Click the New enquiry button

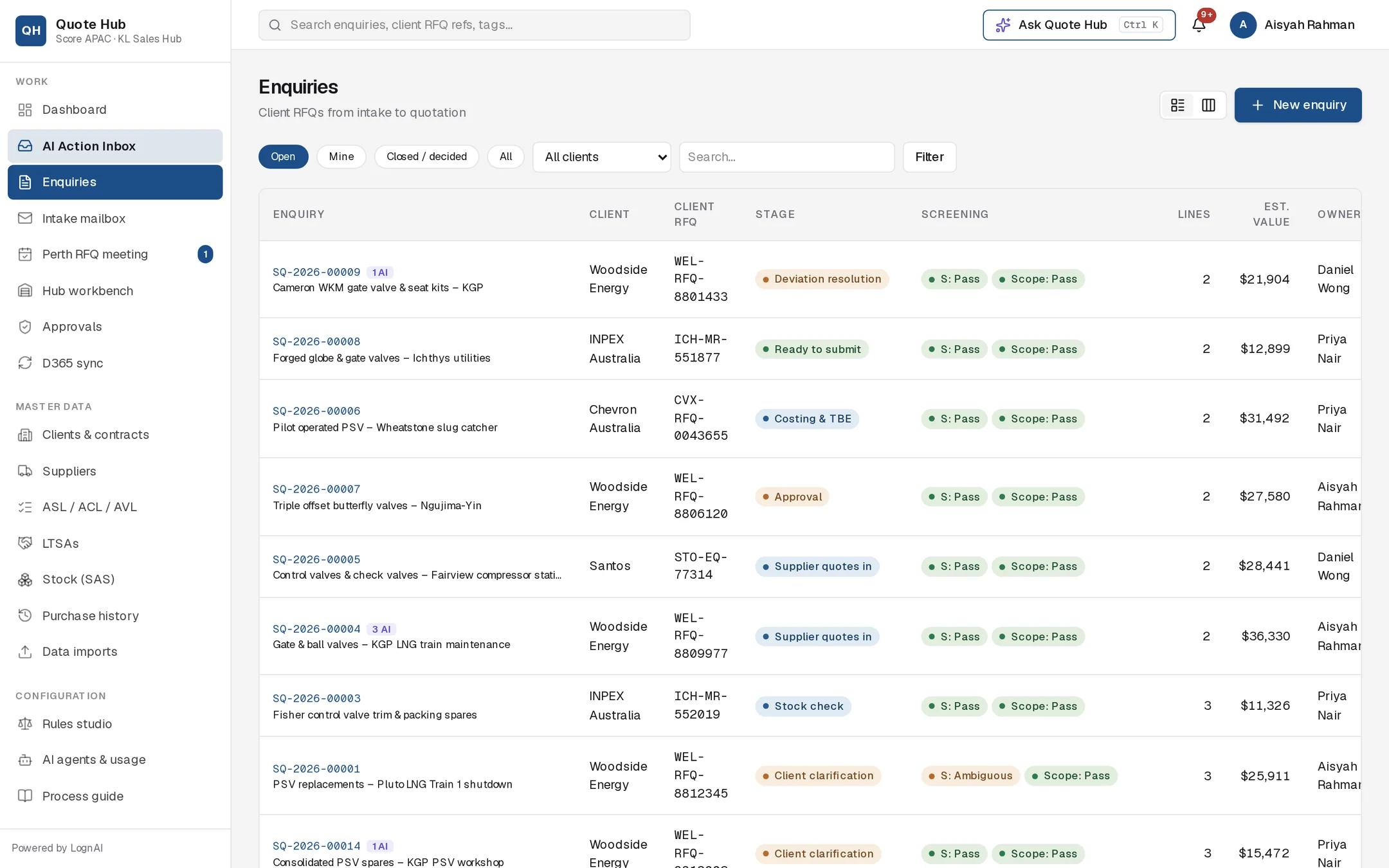click(1298, 105)
